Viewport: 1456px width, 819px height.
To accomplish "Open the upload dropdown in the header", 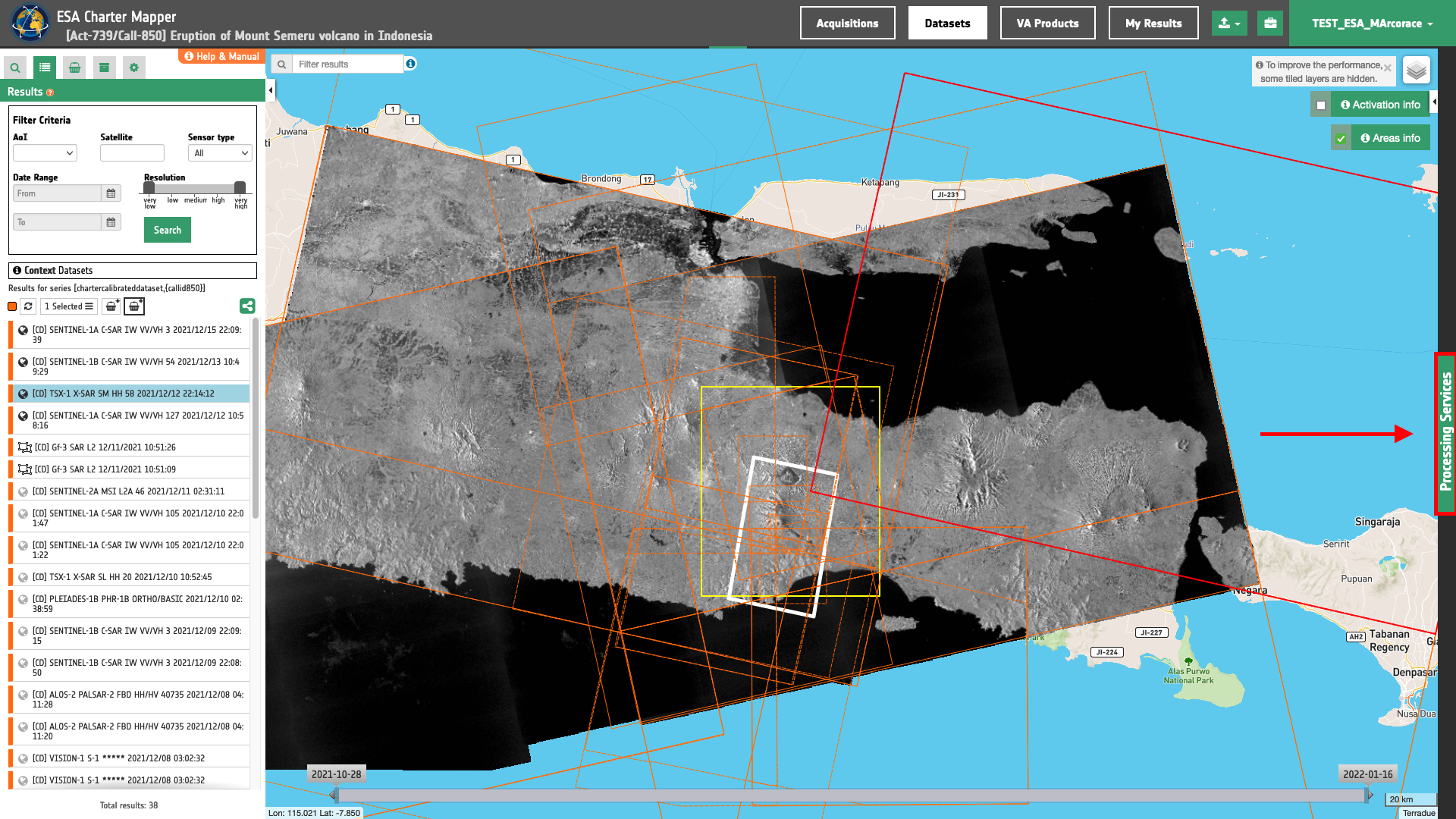I will 1229,24.
